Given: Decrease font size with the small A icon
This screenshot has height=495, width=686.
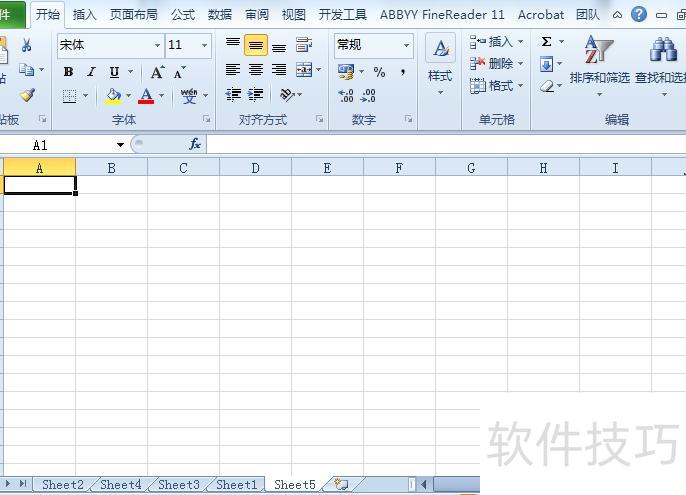Looking at the screenshot, I should pos(179,72).
